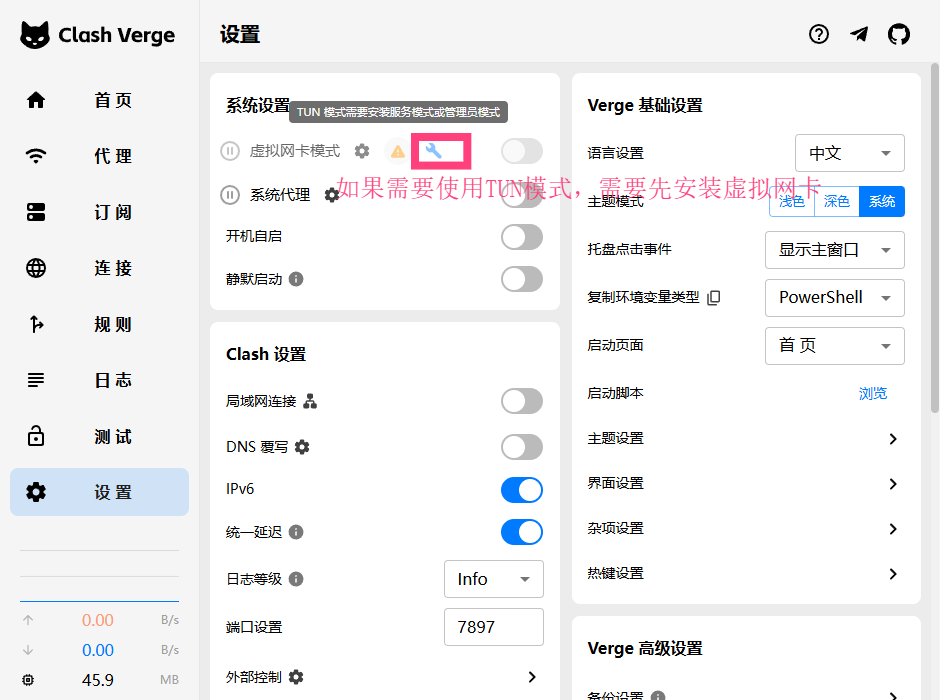Turn off the 统一延迟 toggle
940x700 pixels.
pyautogui.click(x=521, y=532)
